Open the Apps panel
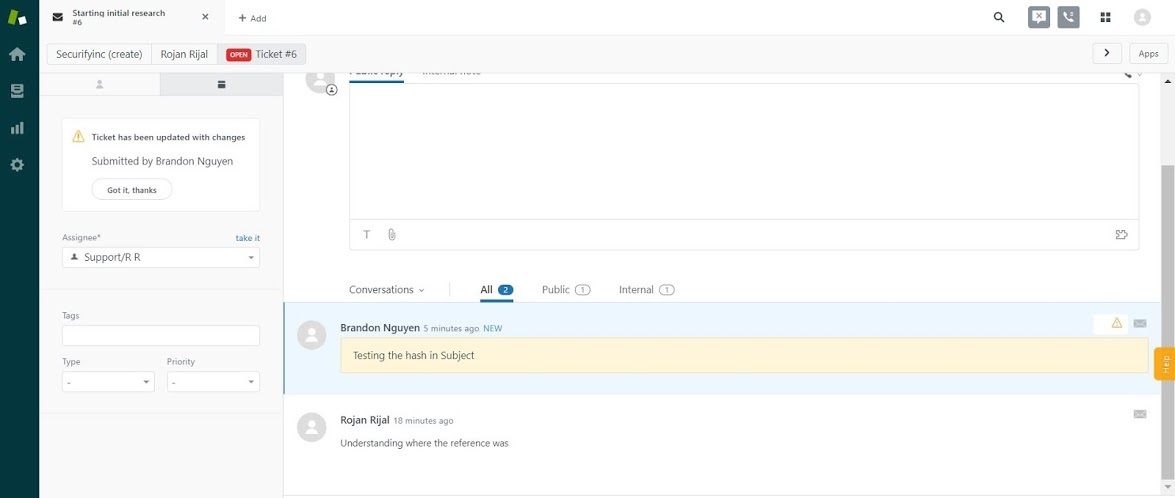 pos(1148,53)
